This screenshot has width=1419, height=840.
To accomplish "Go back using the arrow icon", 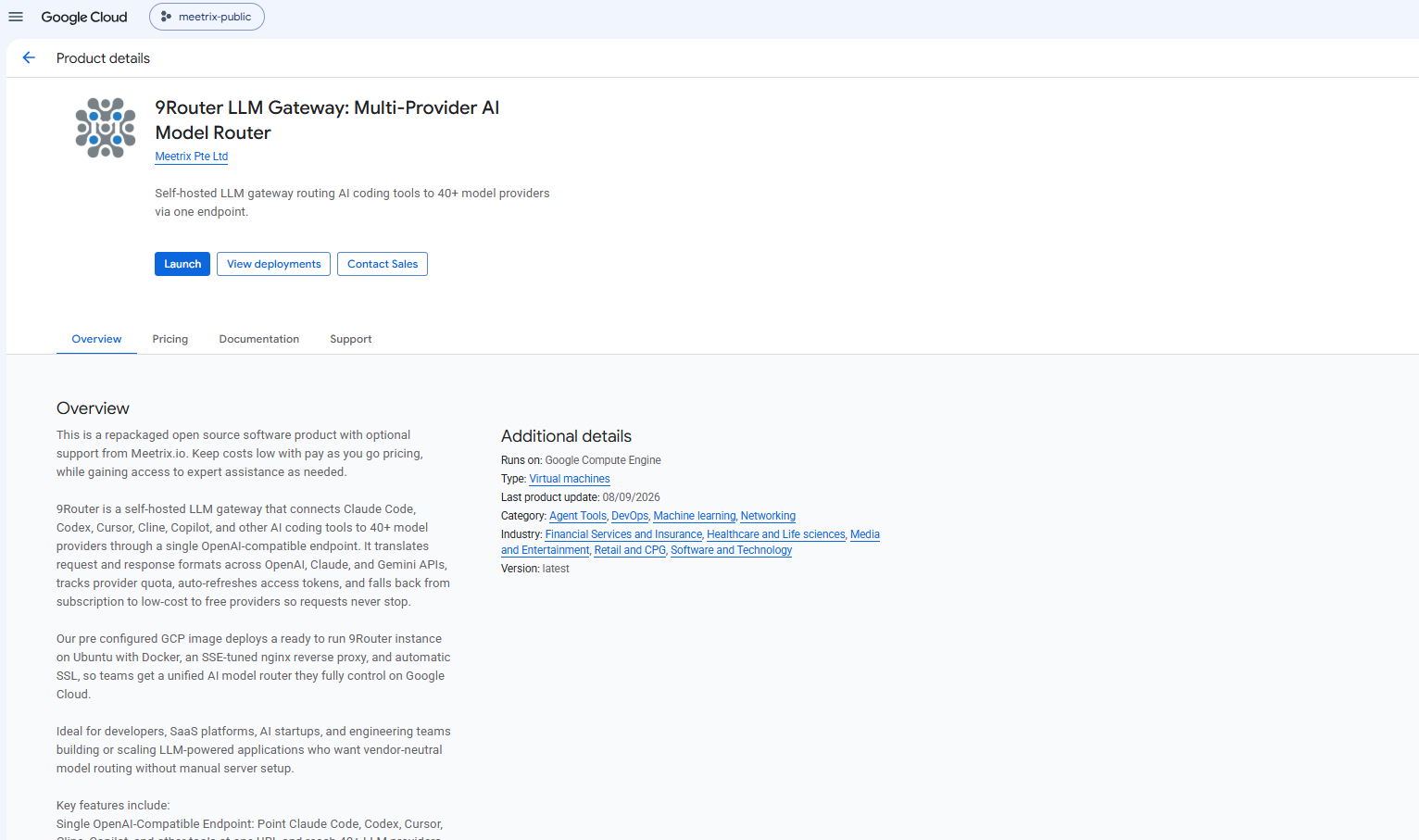I will pyautogui.click(x=29, y=57).
